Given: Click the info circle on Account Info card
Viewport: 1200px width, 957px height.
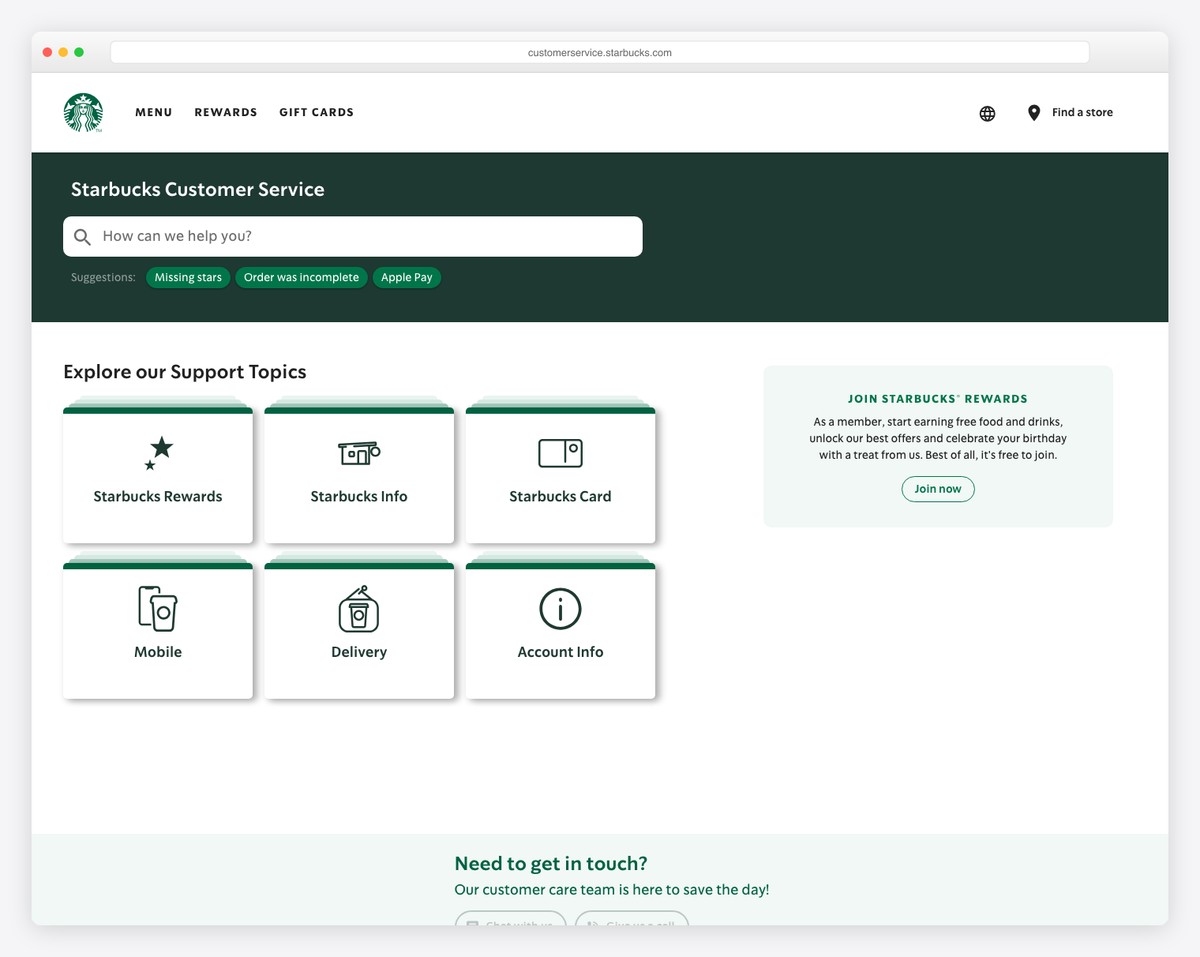Looking at the screenshot, I should click(x=560, y=608).
